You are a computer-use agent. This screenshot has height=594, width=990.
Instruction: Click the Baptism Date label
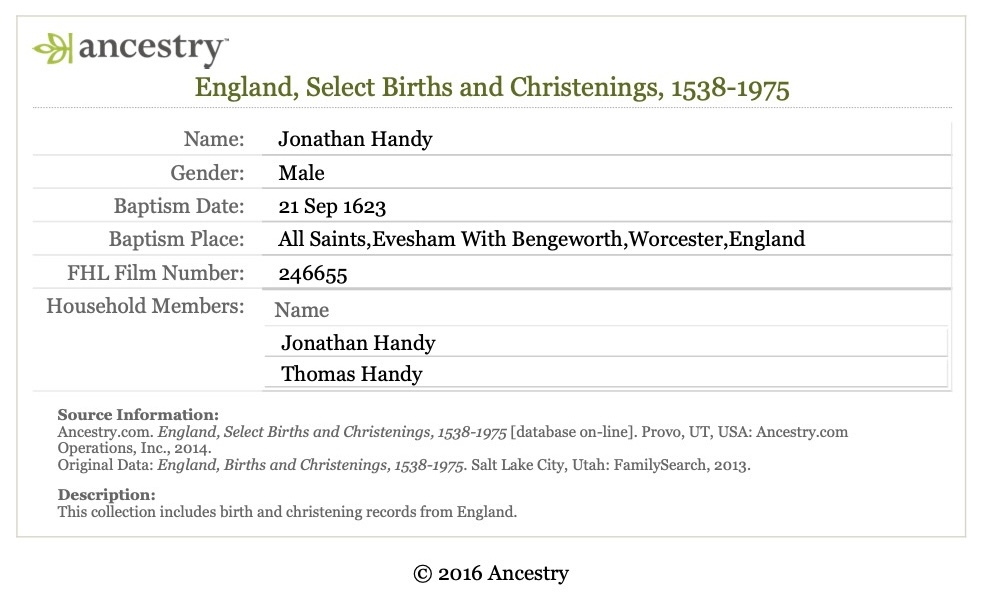point(179,206)
